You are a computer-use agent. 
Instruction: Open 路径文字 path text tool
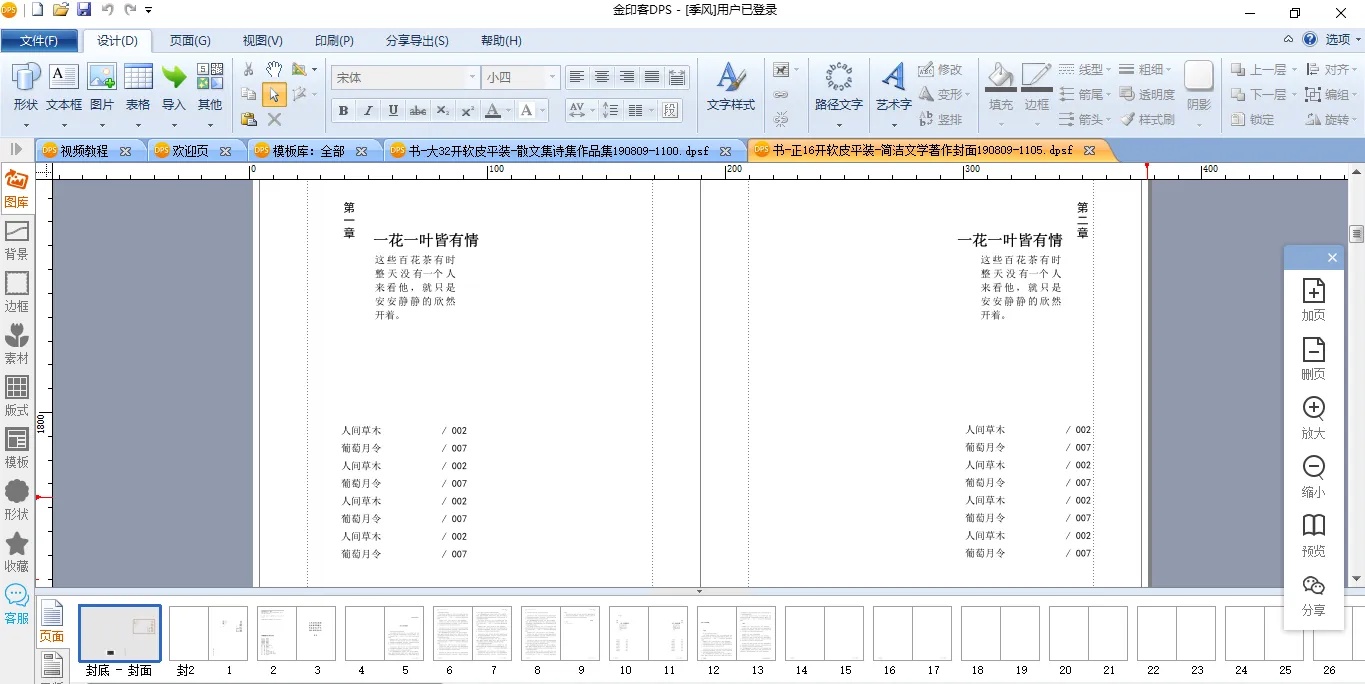(838, 86)
